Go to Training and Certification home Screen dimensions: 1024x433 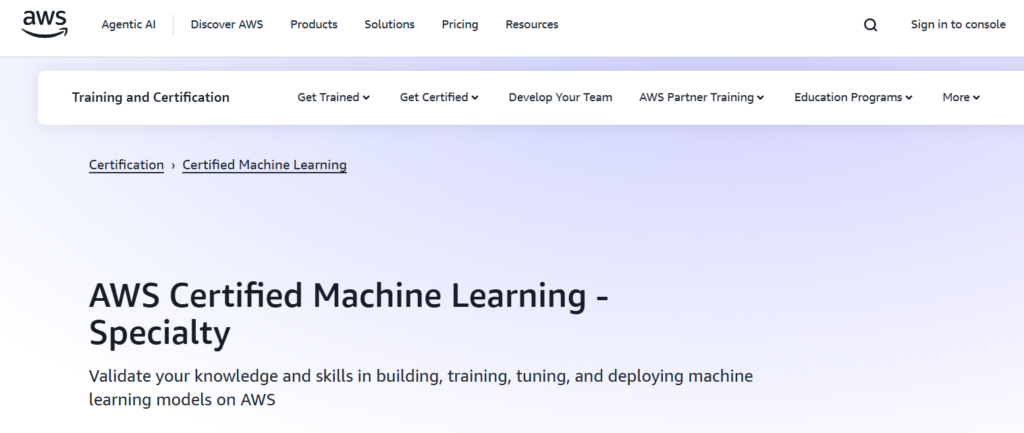151,97
